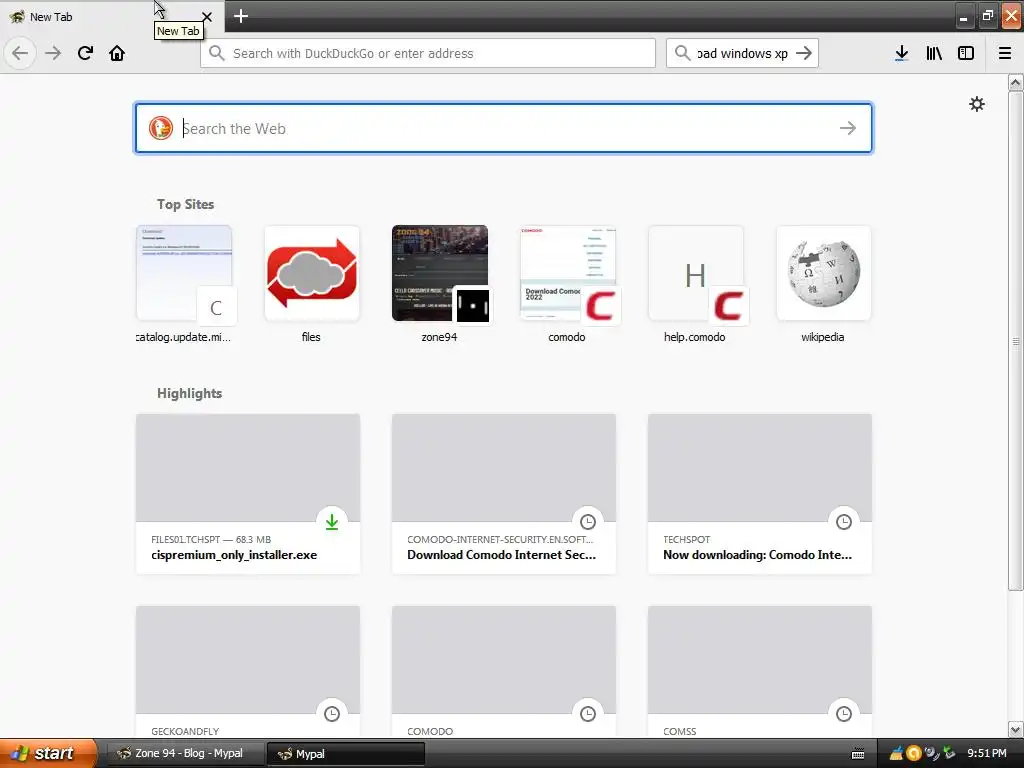Go forward using the forward arrow button
The width and height of the screenshot is (1024, 768).
click(x=53, y=53)
